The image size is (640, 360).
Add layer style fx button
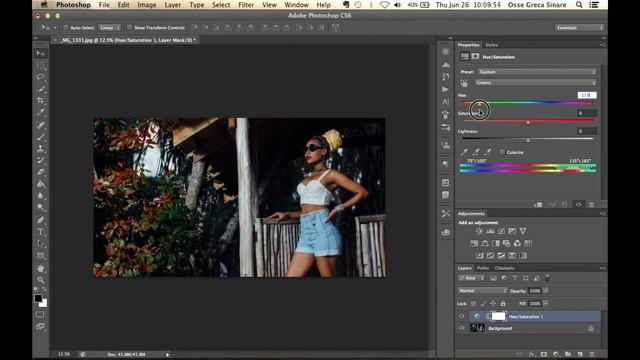point(532,354)
